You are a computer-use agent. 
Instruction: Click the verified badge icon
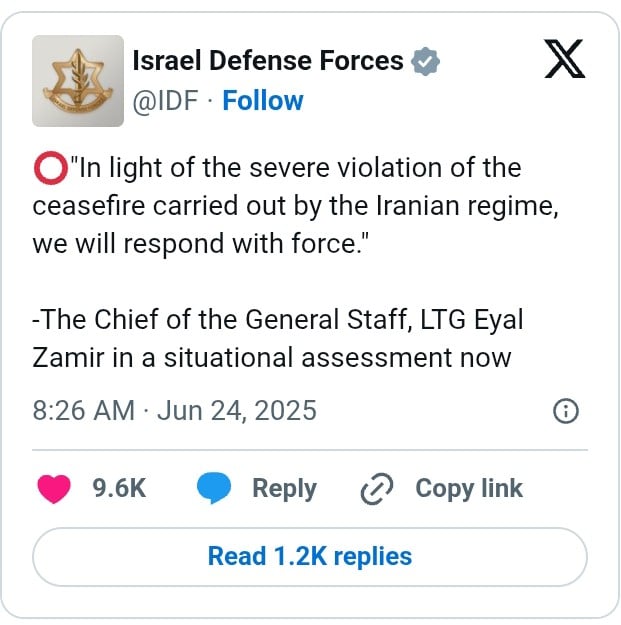[425, 61]
